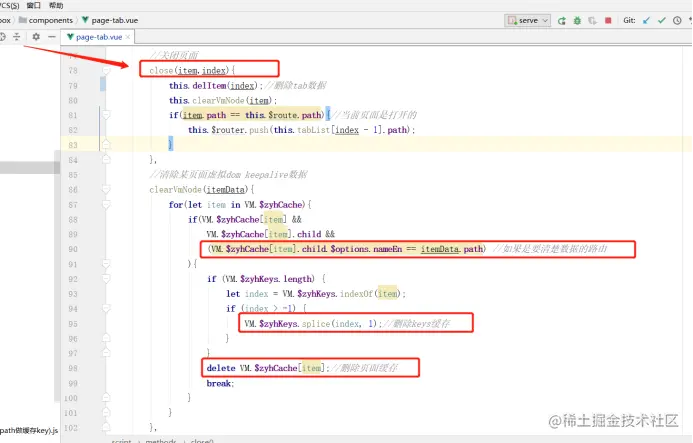Click methods in bottom breadcrumb bar
The image size is (693, 443).
pyautogui.click(x=161, y=440)
